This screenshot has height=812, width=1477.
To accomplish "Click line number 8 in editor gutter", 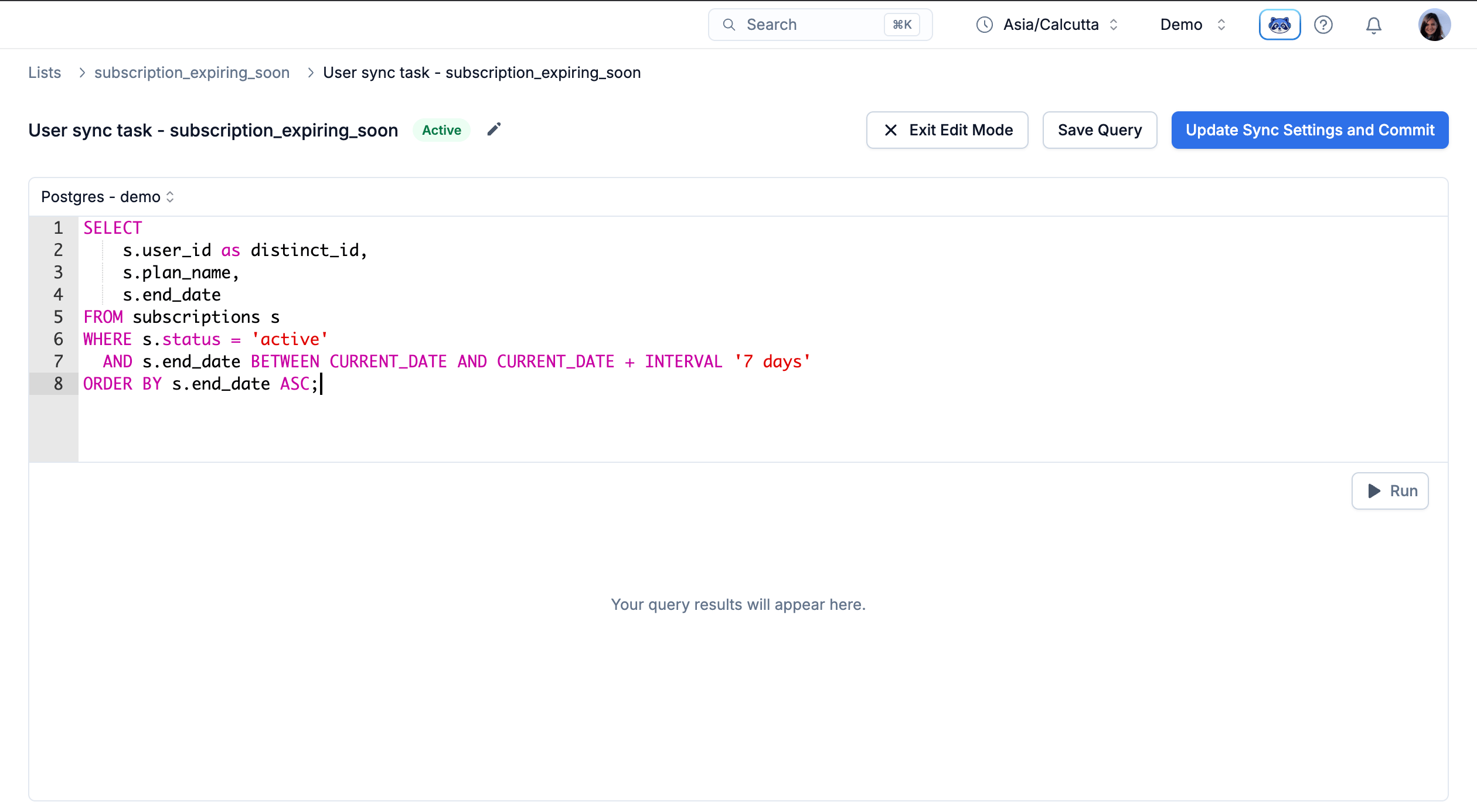I will point(58,384).
